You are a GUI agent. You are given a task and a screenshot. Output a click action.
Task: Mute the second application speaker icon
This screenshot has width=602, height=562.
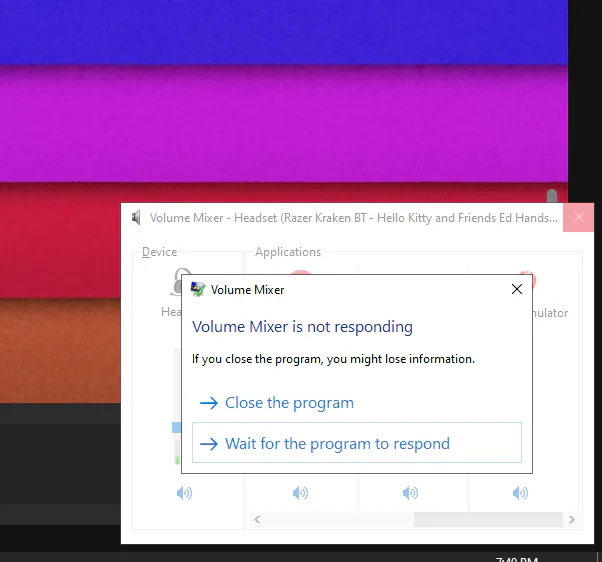pos(410,493)
